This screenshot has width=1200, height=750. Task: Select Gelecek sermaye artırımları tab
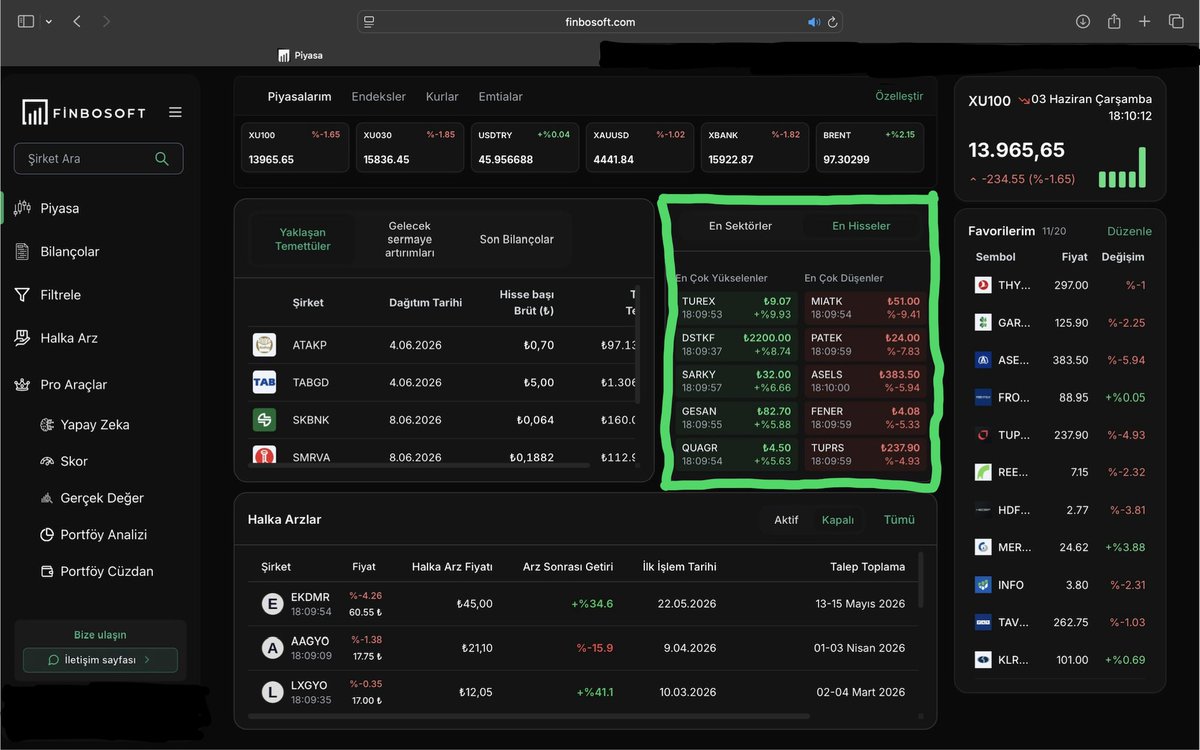tap(410, 239)
